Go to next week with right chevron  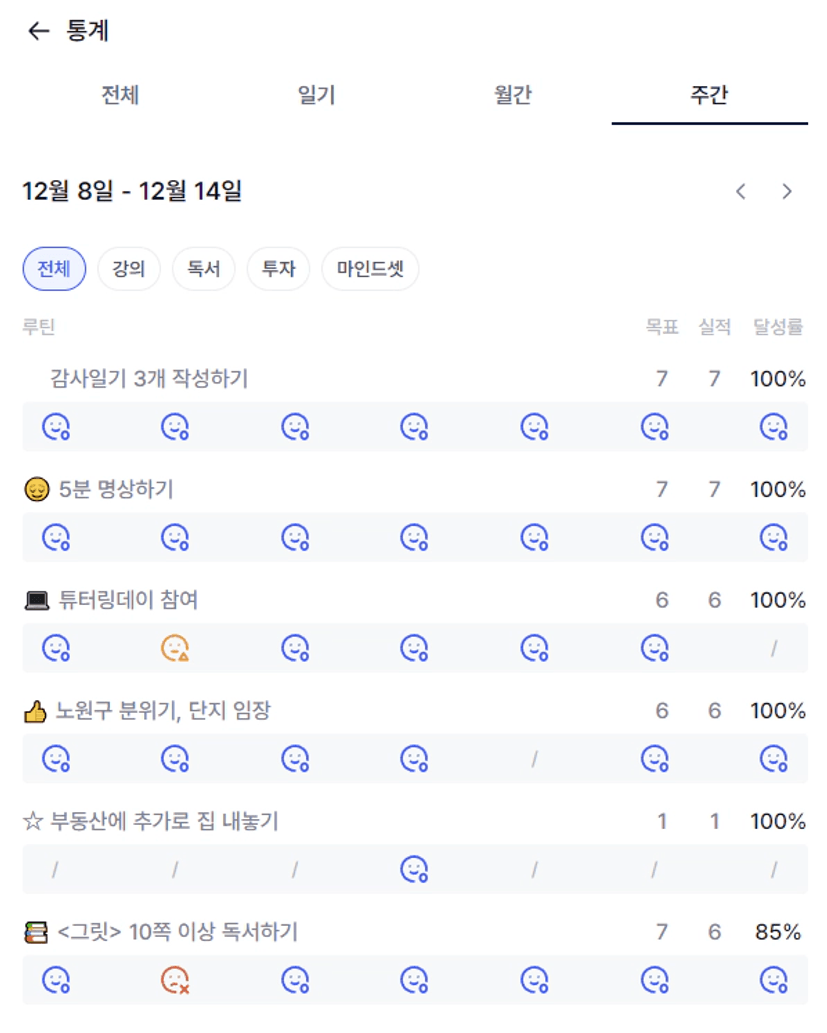787,191
